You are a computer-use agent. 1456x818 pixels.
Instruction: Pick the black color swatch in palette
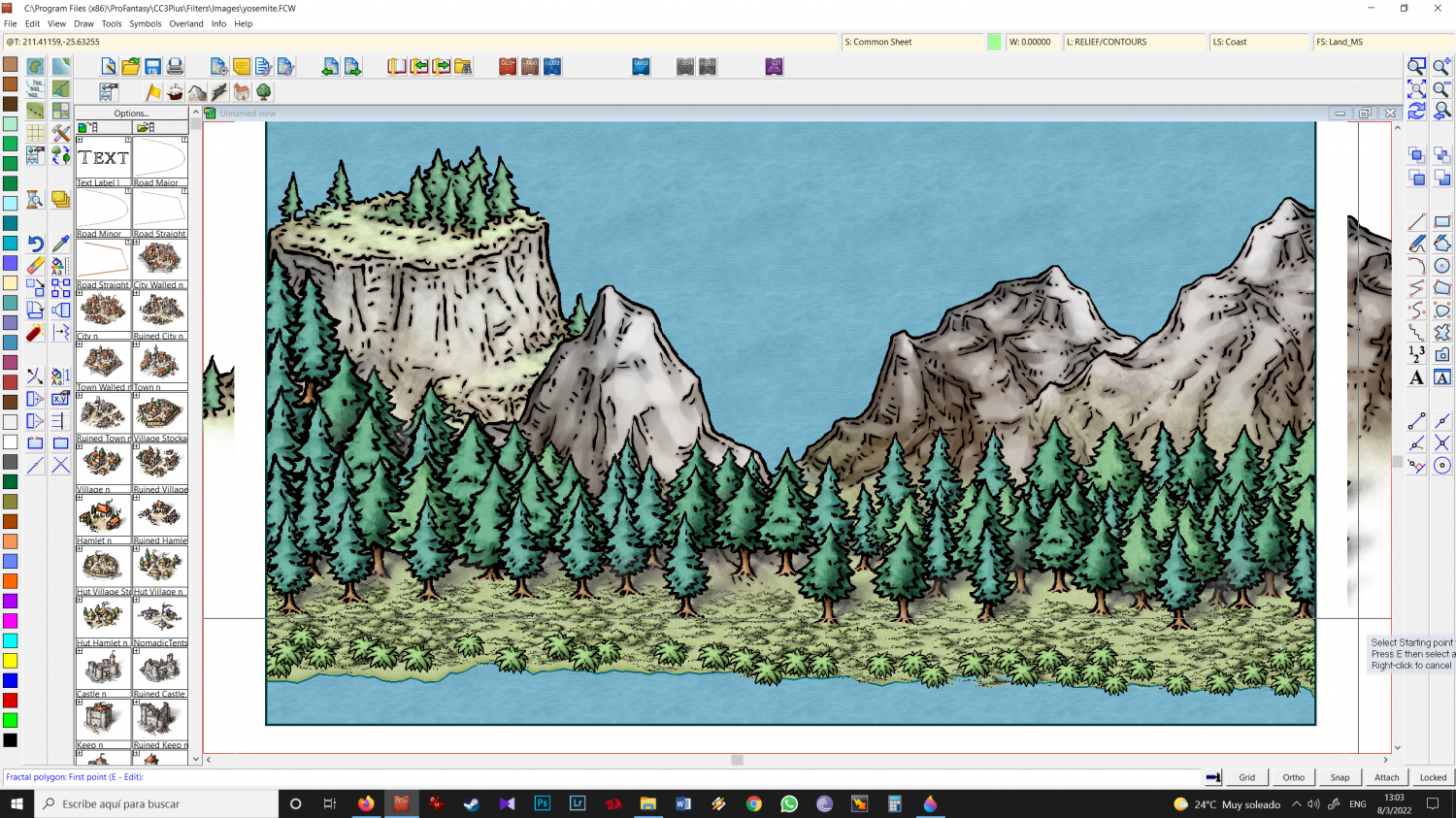click(x=10, y=740)
